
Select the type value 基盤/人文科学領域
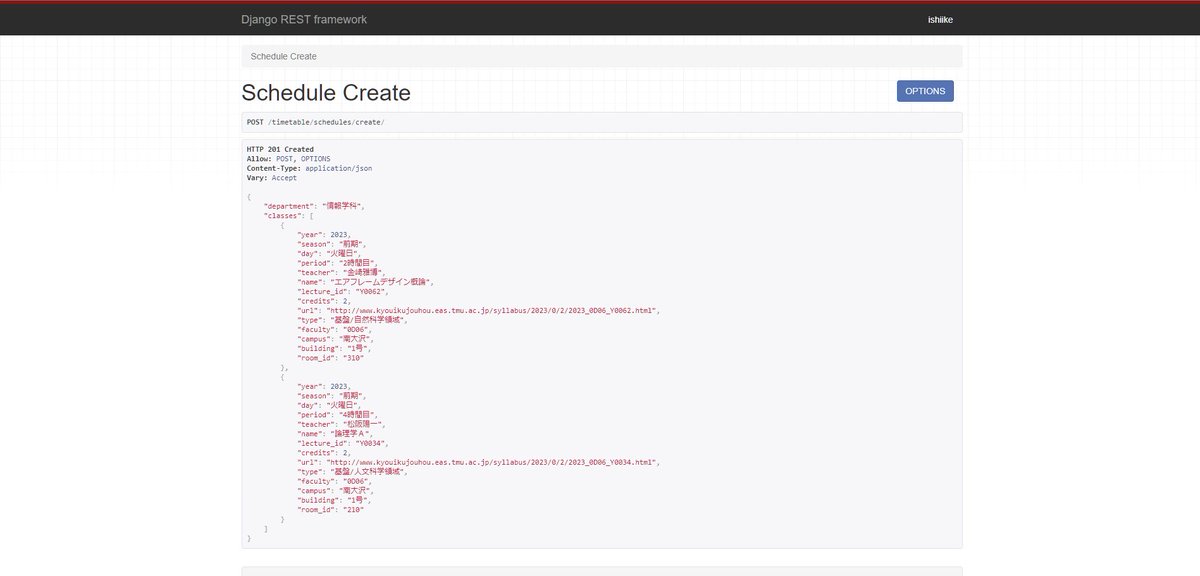367,471
